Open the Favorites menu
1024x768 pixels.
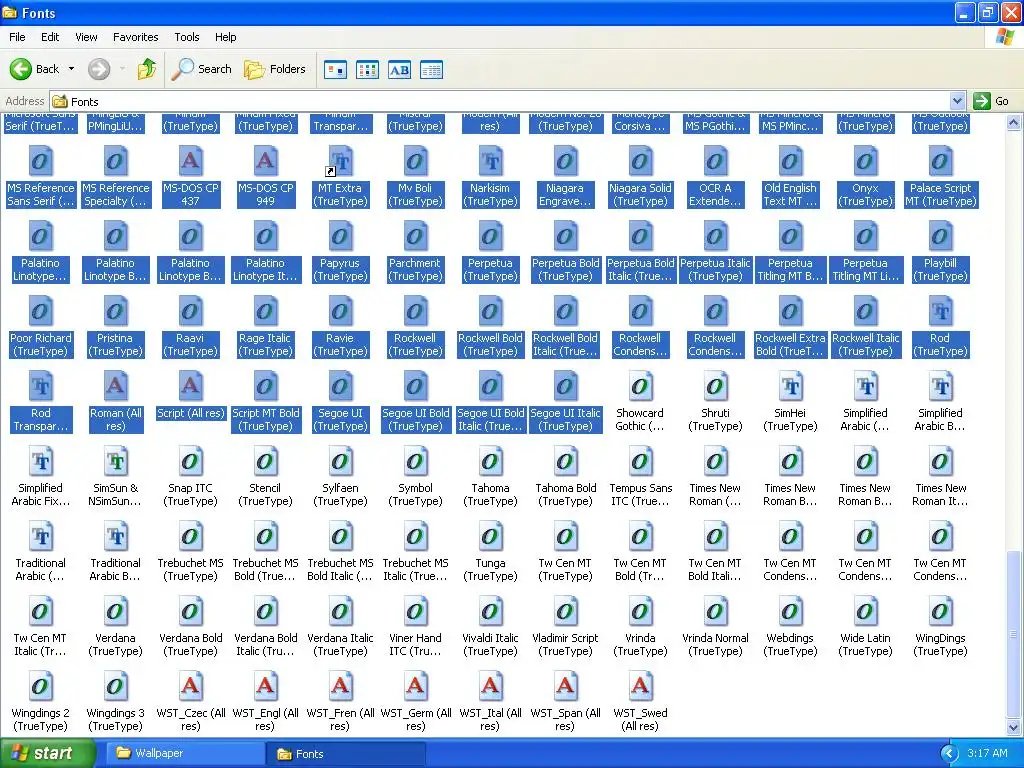point(135,37)
